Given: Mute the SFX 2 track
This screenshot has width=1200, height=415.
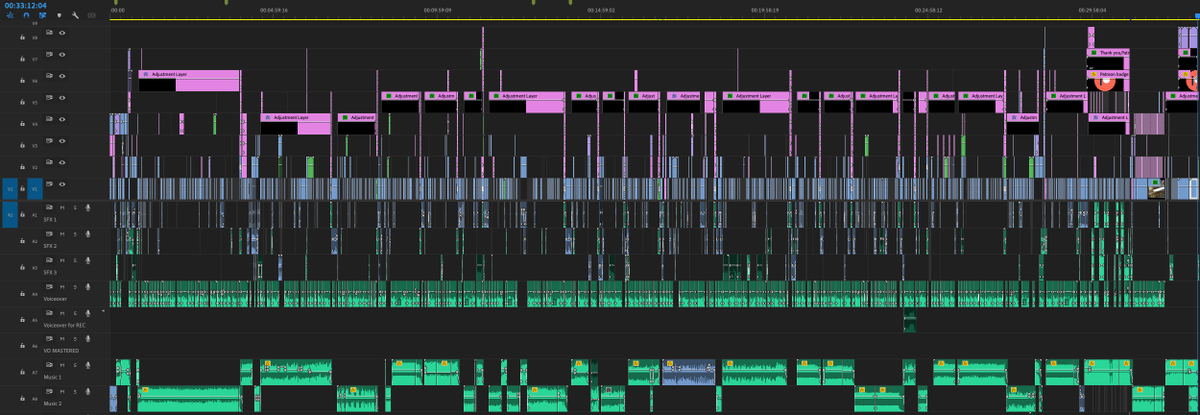Looking at the screenshot, I should click(x=62, y=234).
